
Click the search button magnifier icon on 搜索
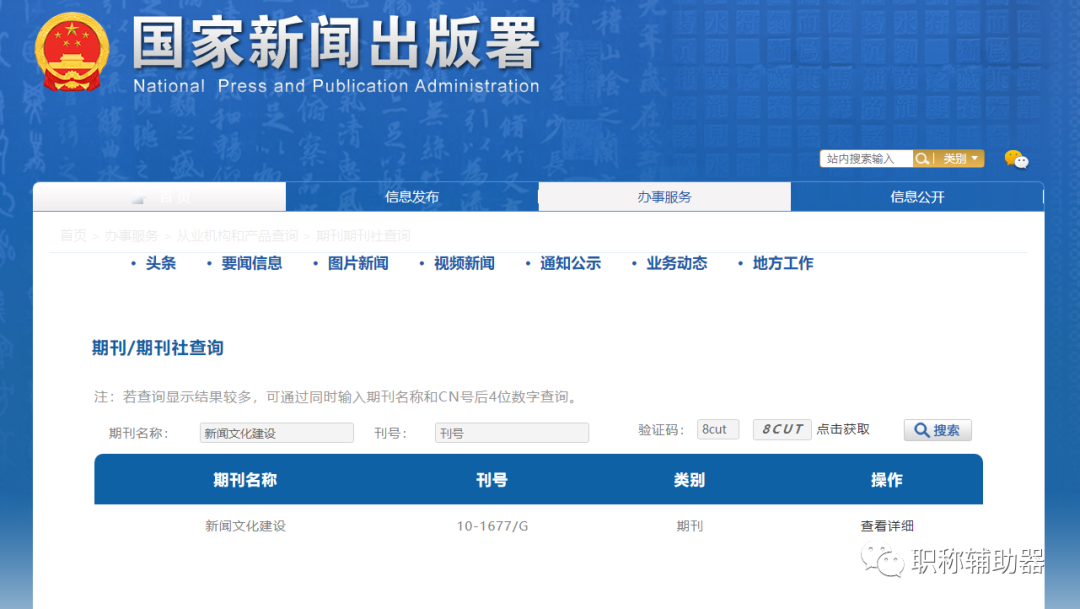(x=919, y=430)
